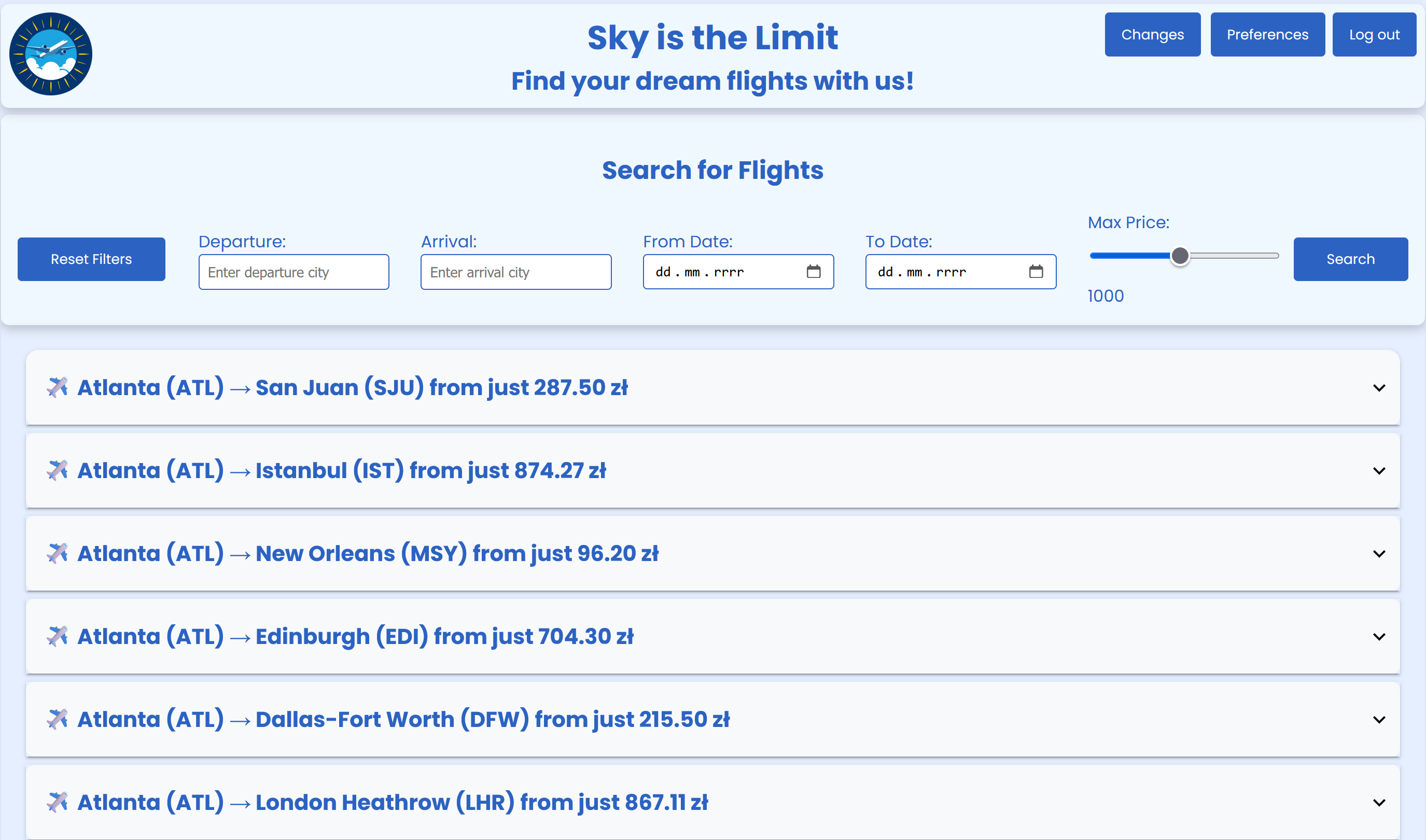The width and height of the screenshot is (1426, 840).
Task: Click the Search button
Action: pos(1350,259)
